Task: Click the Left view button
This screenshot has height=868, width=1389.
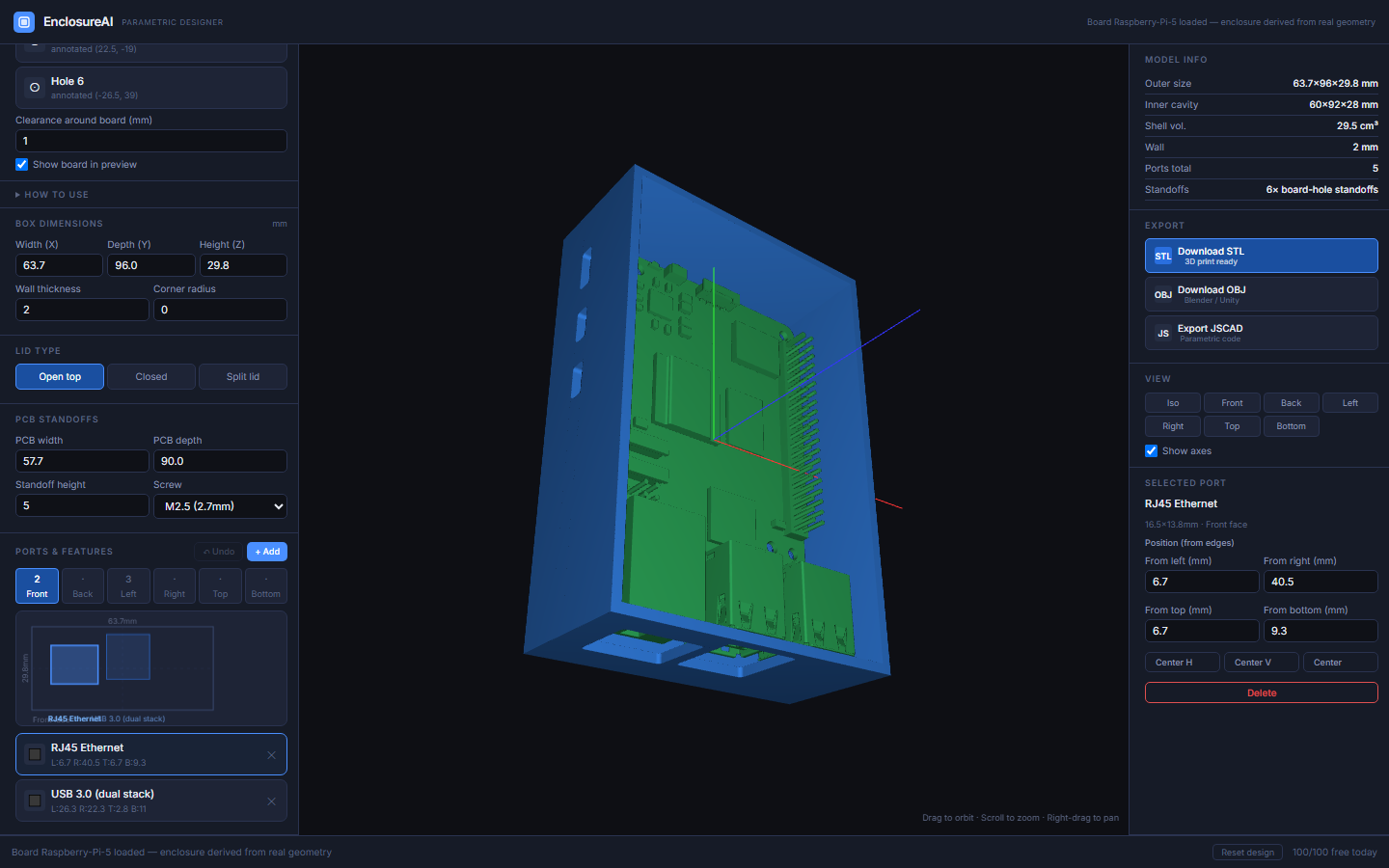Action: [x=1350, y=403]
